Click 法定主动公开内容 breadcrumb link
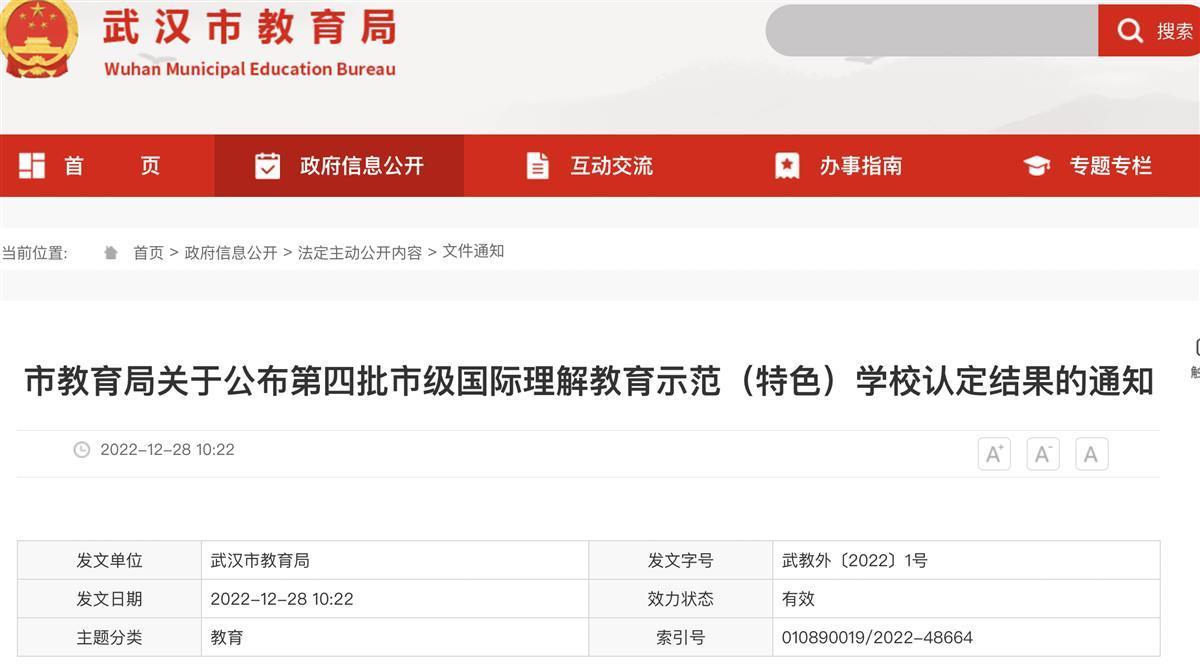Image resolution: width=1200 pixels, height=669 pixels. [360, 253]
